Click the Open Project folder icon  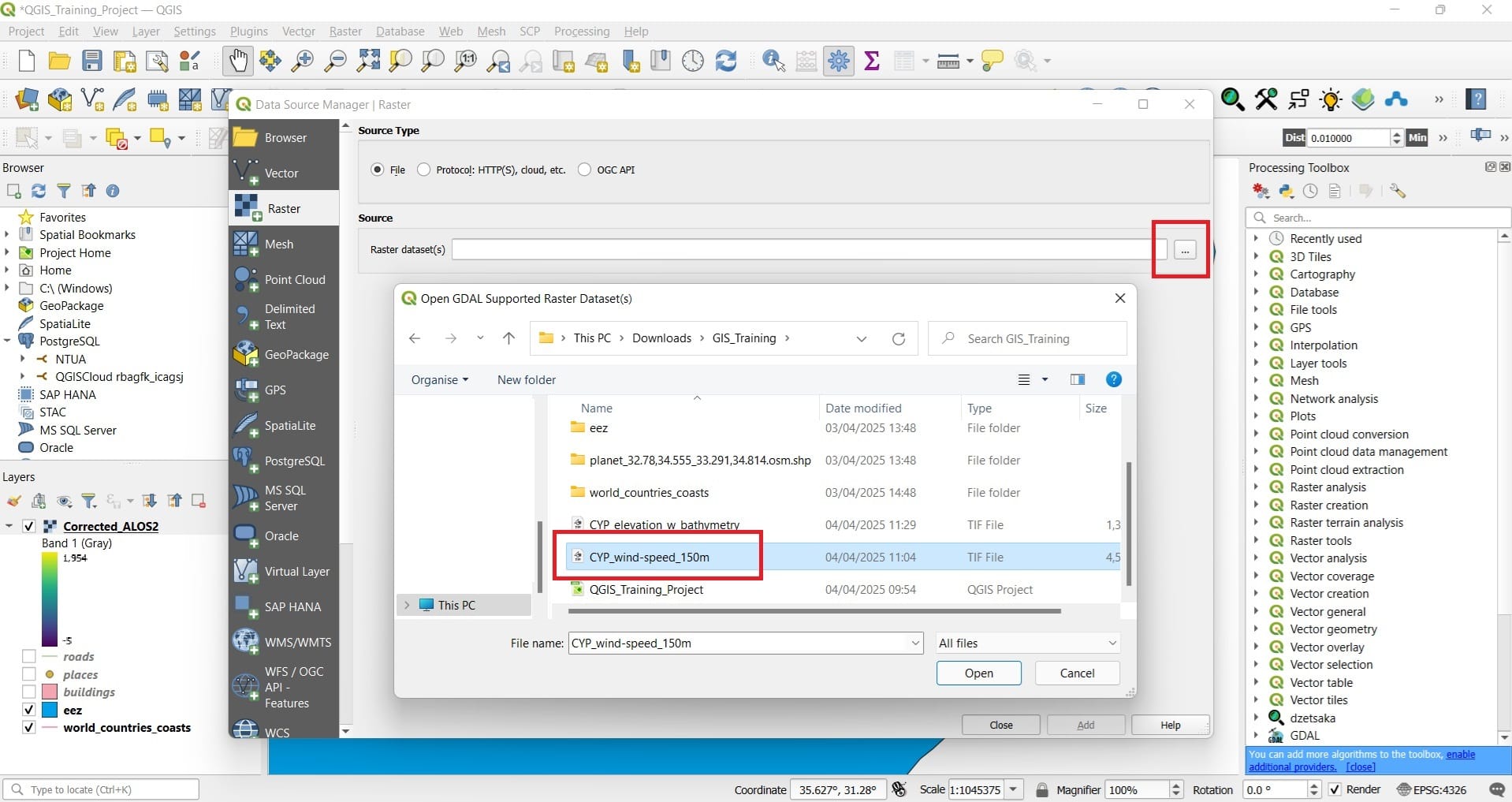[x=59, y=61]
